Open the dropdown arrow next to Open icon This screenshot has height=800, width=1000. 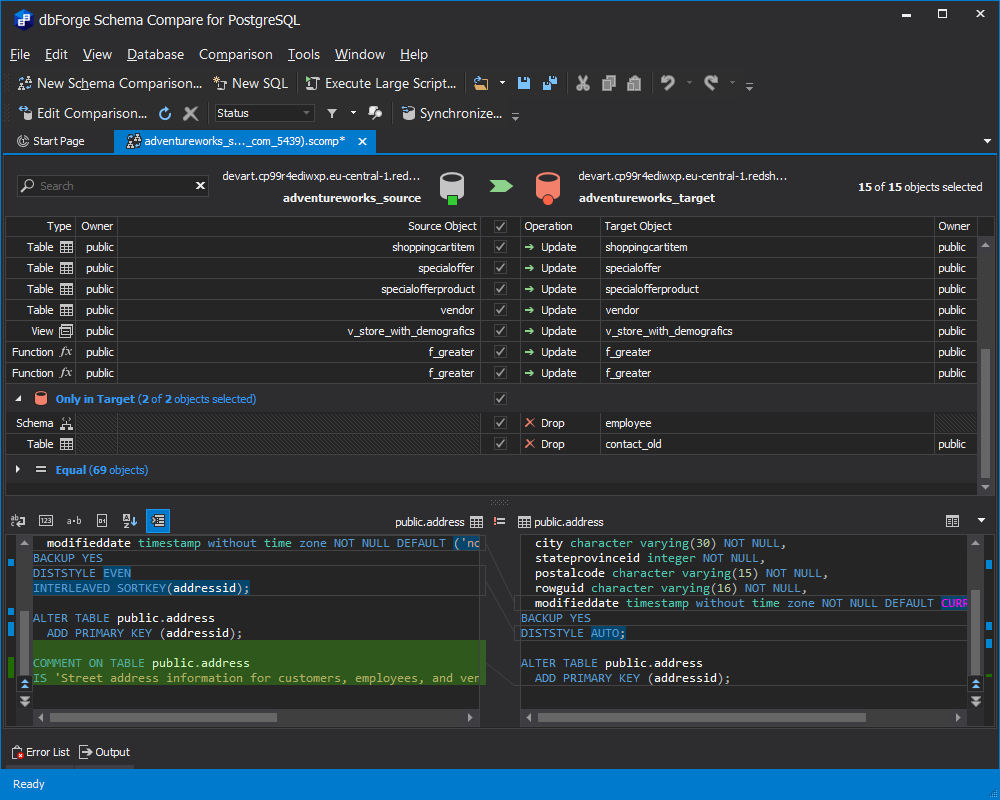[502, 83]
